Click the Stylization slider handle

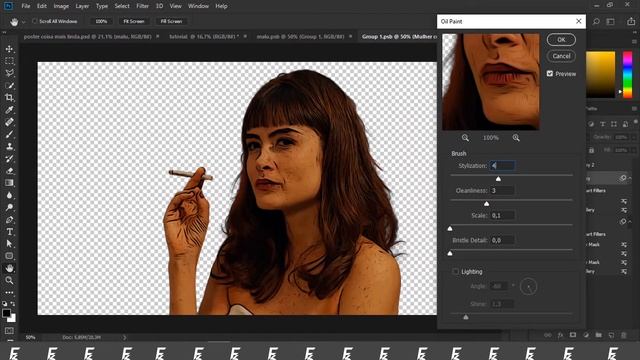(x=498, y=179)
